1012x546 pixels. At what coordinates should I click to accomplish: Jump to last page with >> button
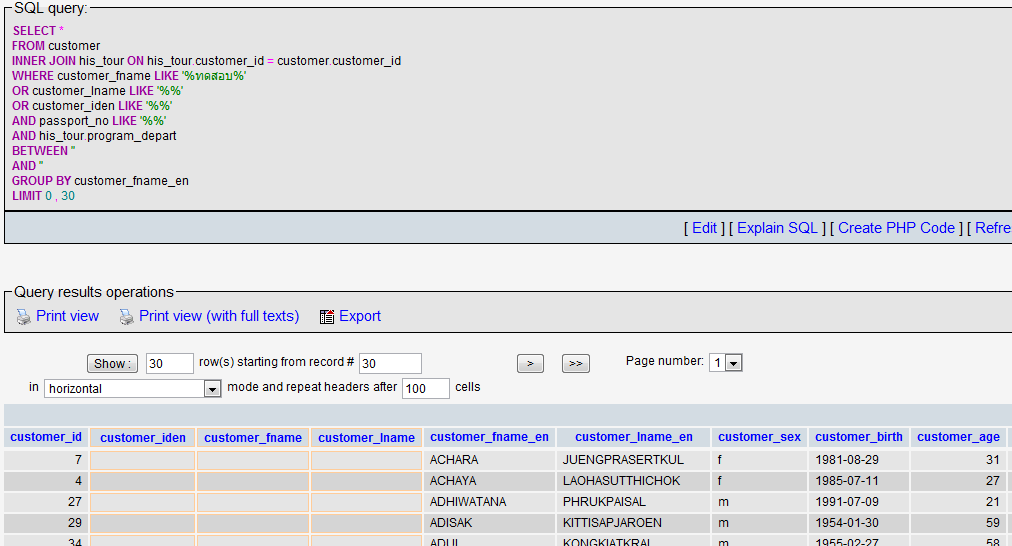tap(575, 364)
